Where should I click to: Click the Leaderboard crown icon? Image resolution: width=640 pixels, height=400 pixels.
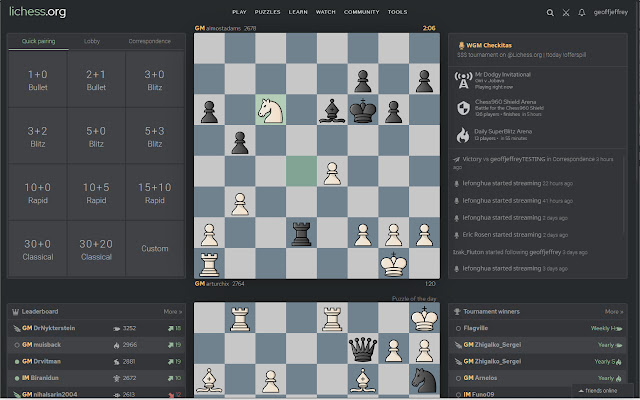click(x=16, y=312)
